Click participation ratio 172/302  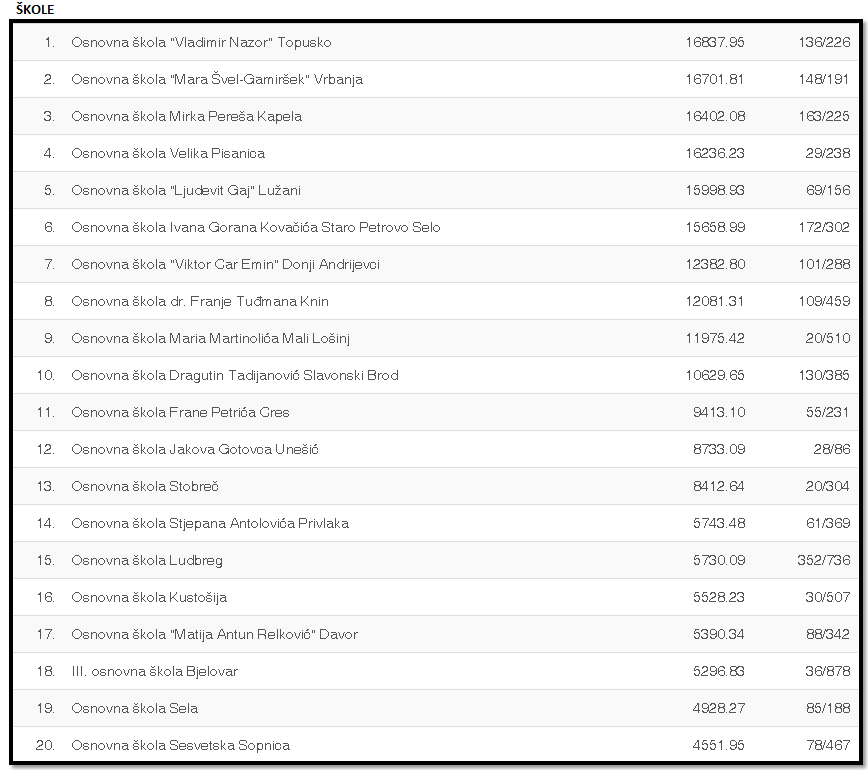pos(824,228)
